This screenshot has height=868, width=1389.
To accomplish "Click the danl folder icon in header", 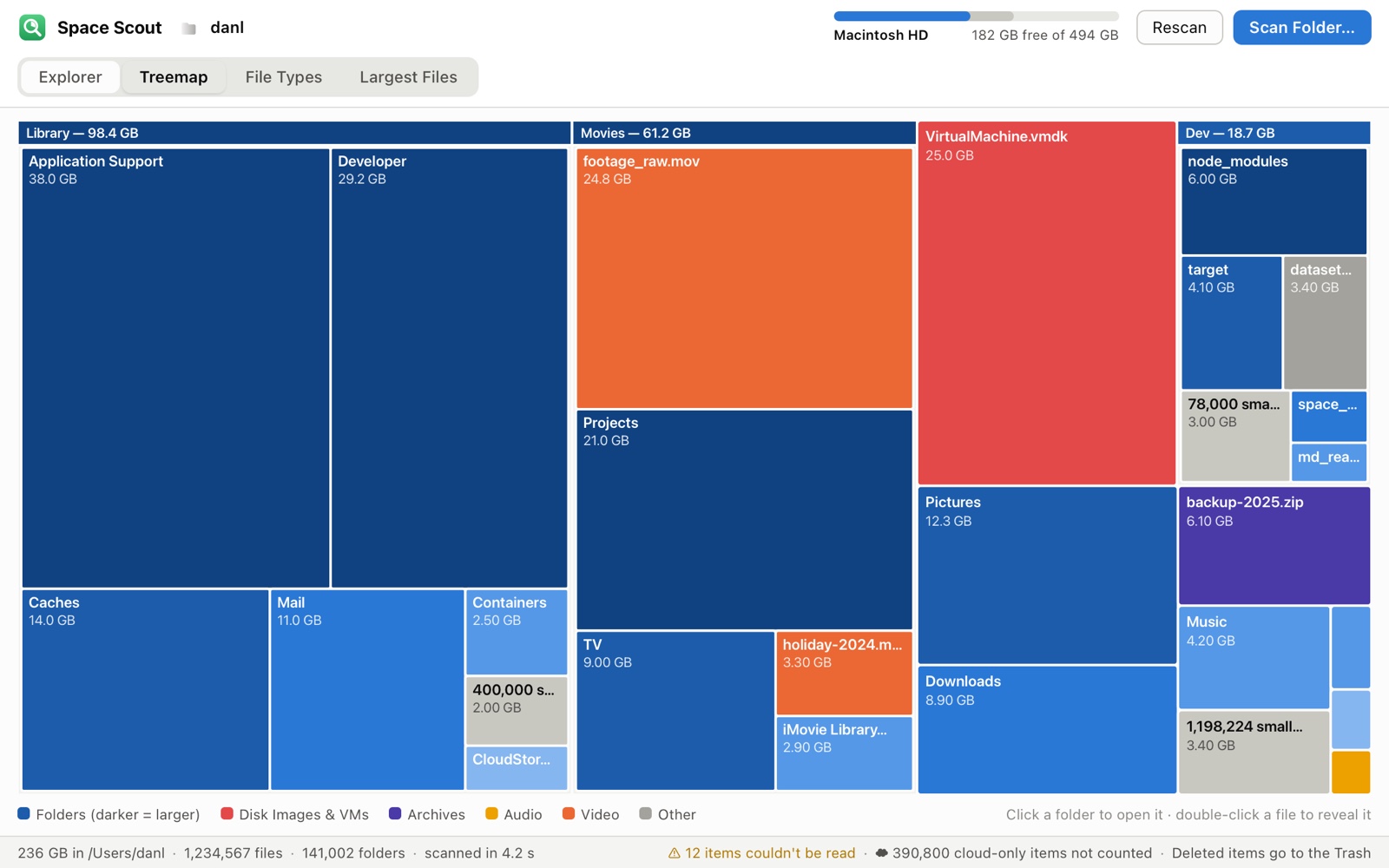I will point(188,28).
